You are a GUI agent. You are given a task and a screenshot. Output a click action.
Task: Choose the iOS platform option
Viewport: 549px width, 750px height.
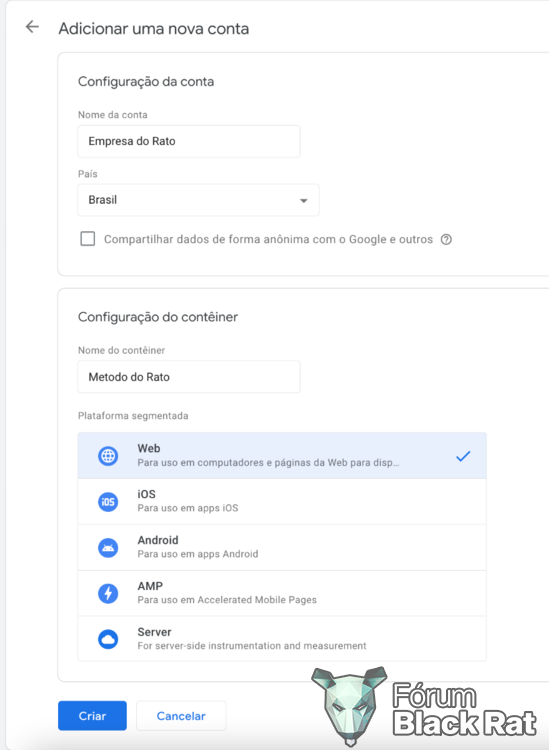282,502
